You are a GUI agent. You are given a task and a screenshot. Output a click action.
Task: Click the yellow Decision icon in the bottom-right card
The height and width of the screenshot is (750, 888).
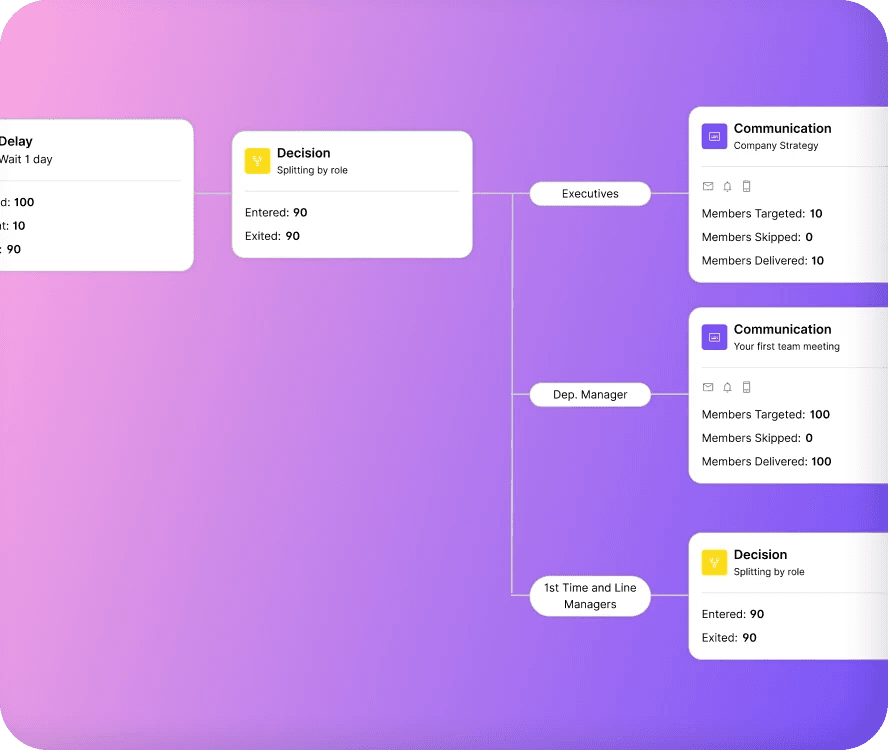(x=714, y=562)
